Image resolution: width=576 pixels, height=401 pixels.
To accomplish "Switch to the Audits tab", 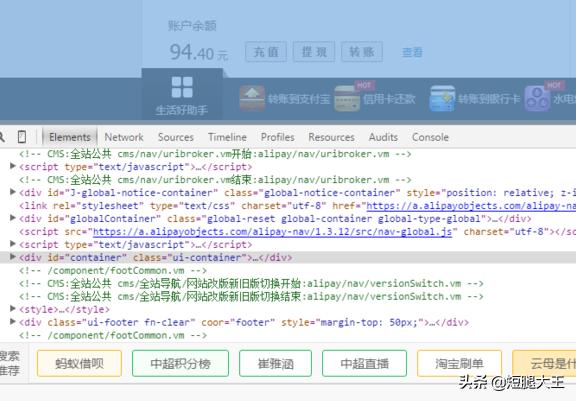I will point(383,137).
